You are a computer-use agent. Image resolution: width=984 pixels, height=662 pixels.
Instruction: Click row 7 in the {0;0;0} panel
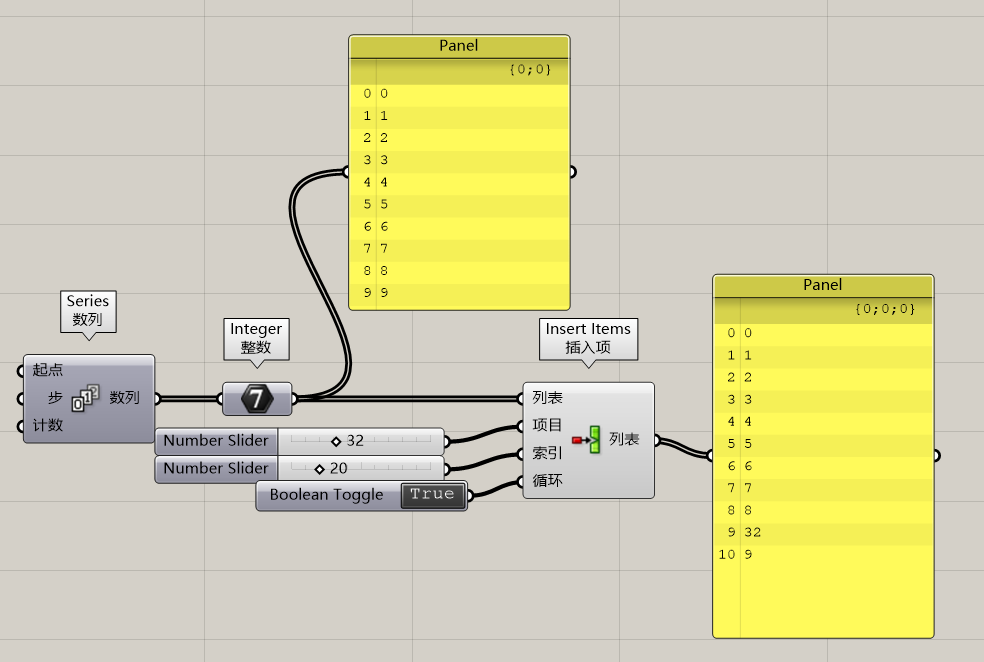tap(823, 488)
